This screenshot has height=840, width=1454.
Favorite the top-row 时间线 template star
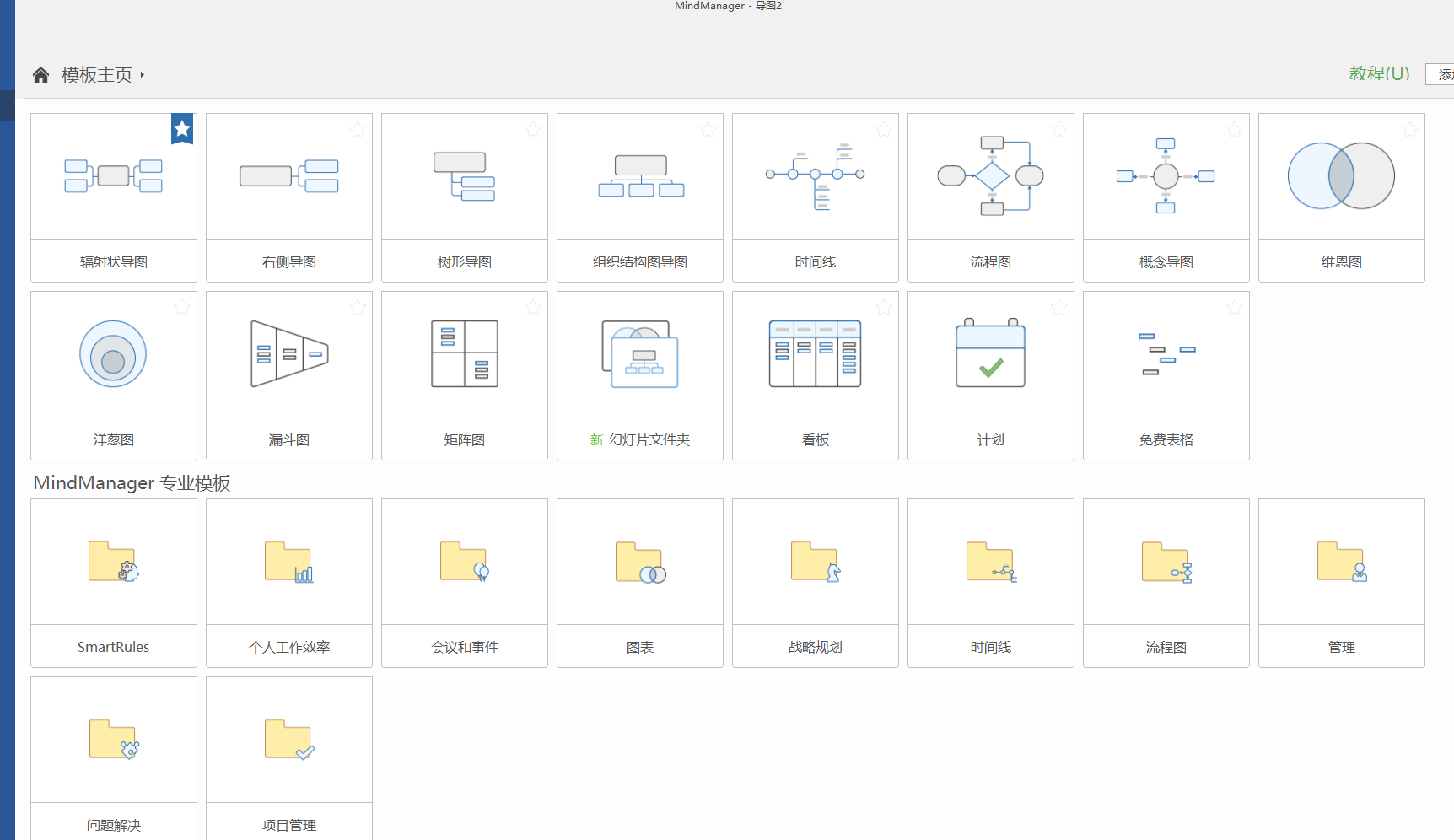coord(884,129)
